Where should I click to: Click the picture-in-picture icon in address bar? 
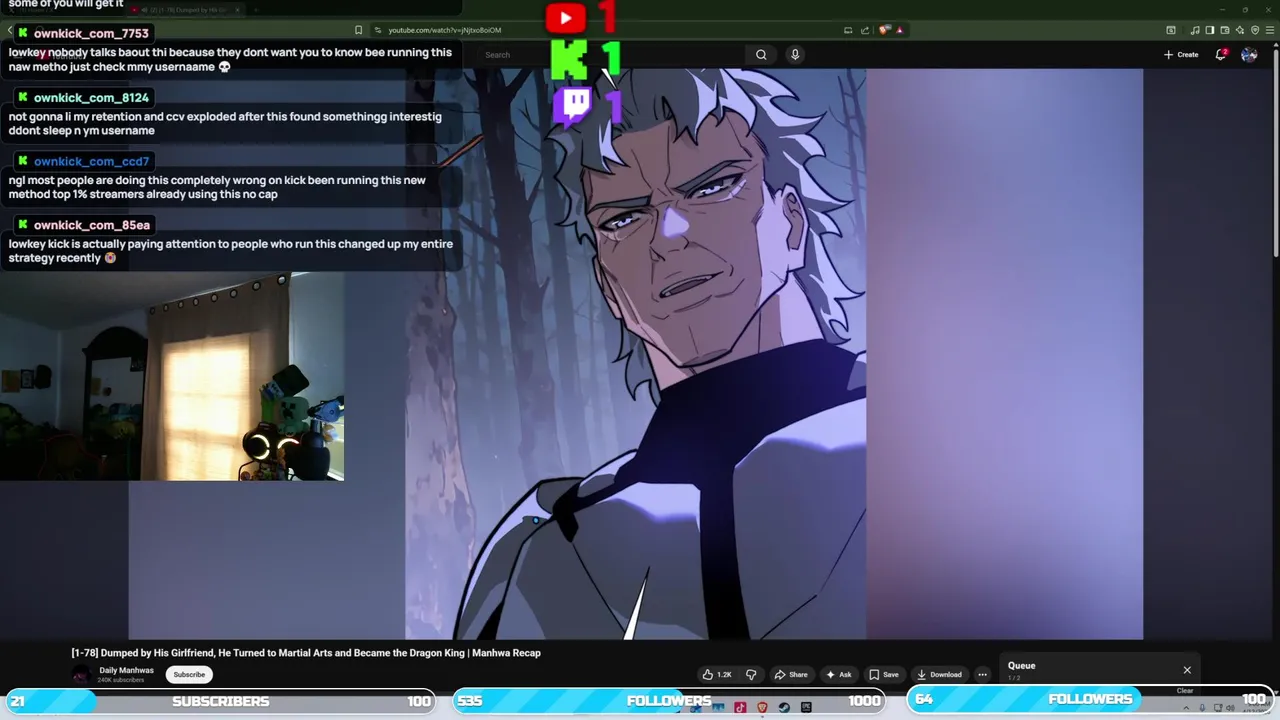pos(848,30)
